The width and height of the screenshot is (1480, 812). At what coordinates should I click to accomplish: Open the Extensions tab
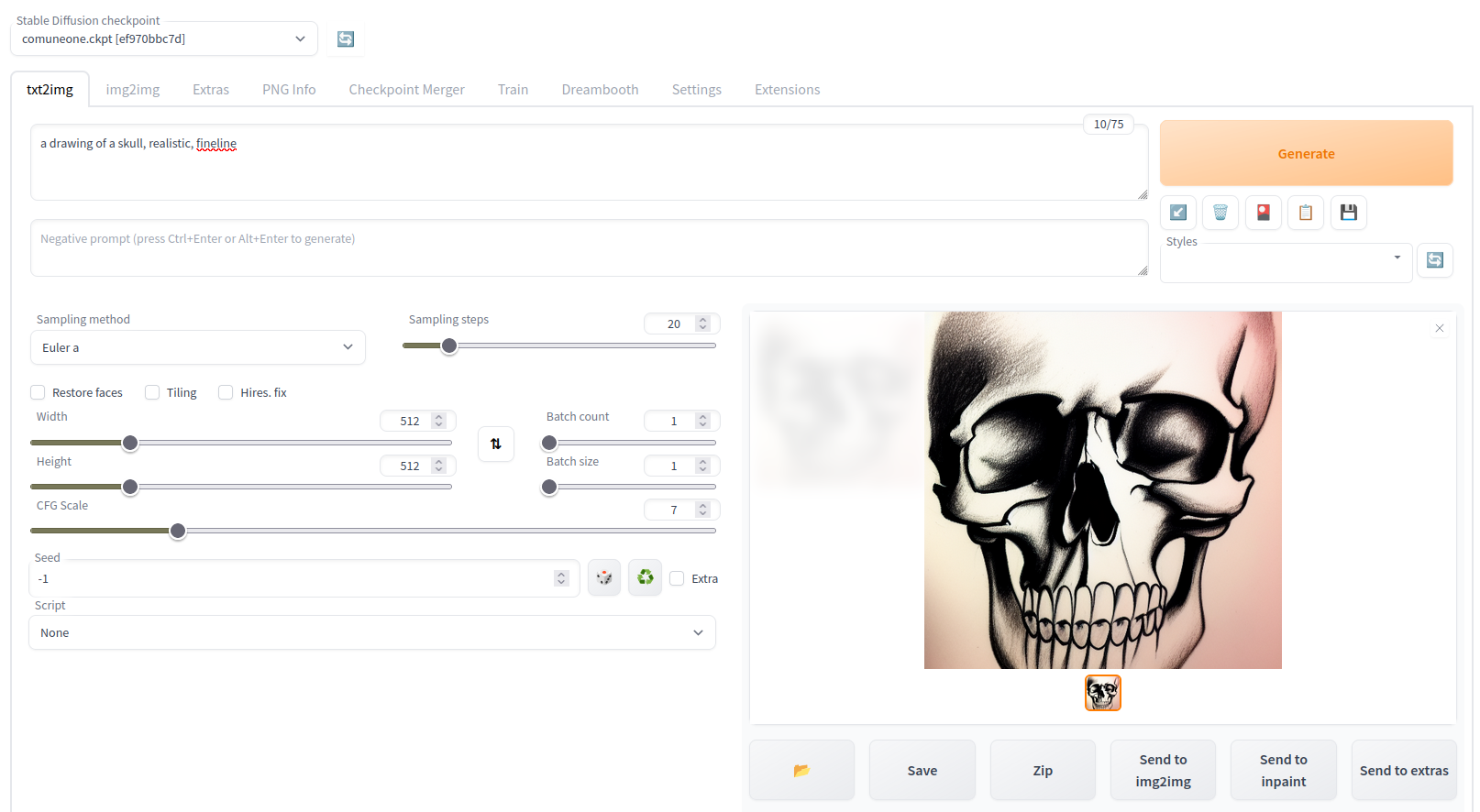point(787,90)
